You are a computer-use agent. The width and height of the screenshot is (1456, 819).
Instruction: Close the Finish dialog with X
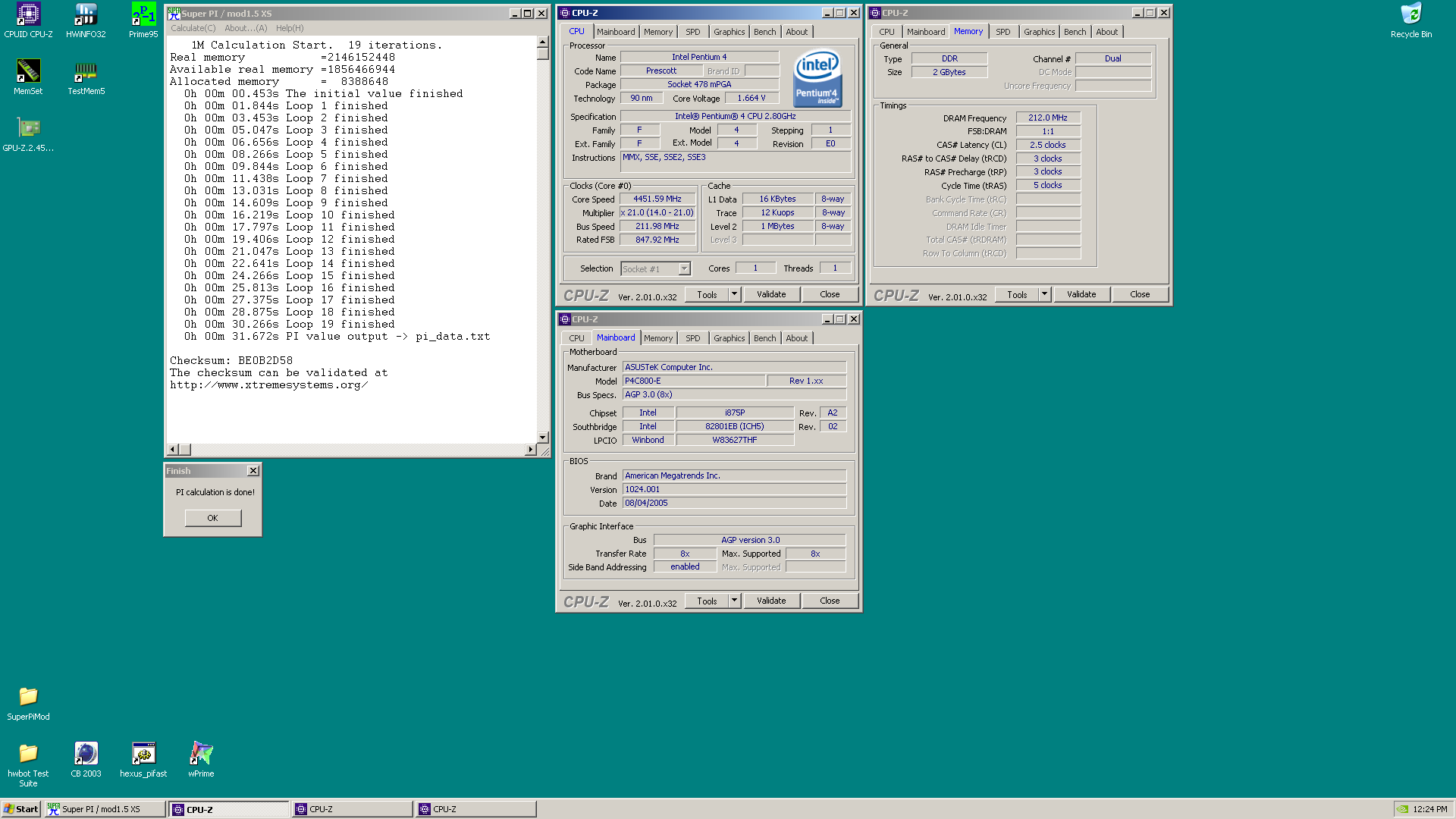tap(253, 471)
